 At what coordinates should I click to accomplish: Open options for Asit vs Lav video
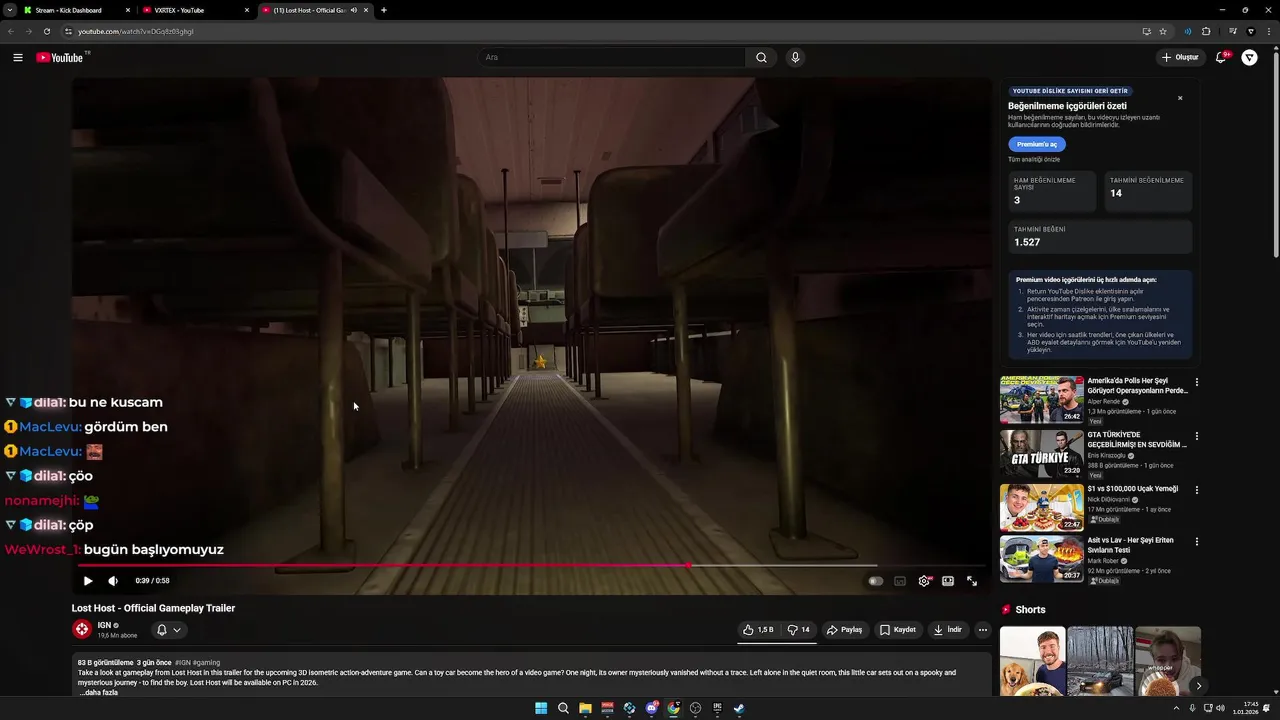(1196, 542)
